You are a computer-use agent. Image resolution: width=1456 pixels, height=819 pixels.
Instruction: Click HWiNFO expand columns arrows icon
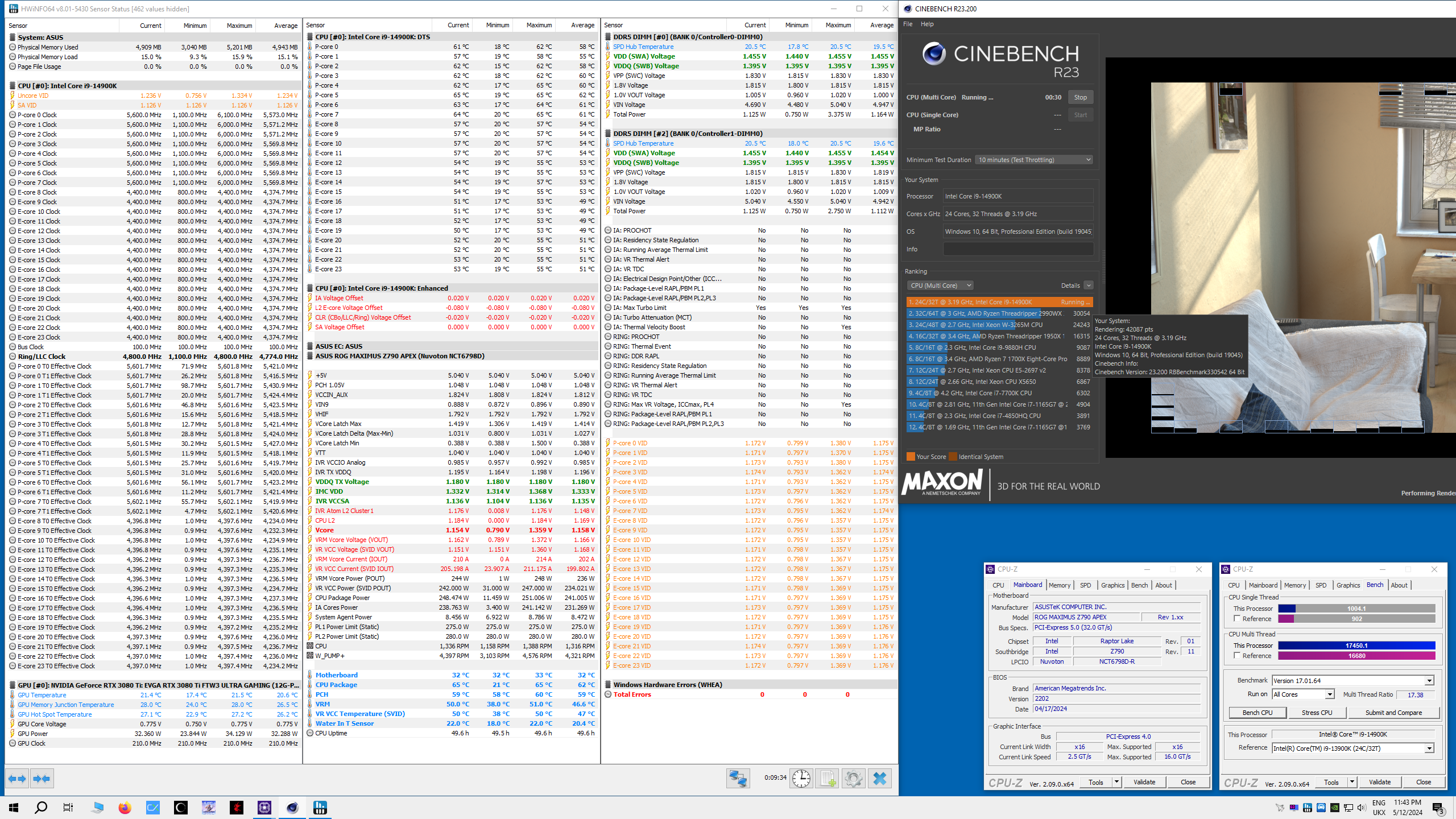17,779
